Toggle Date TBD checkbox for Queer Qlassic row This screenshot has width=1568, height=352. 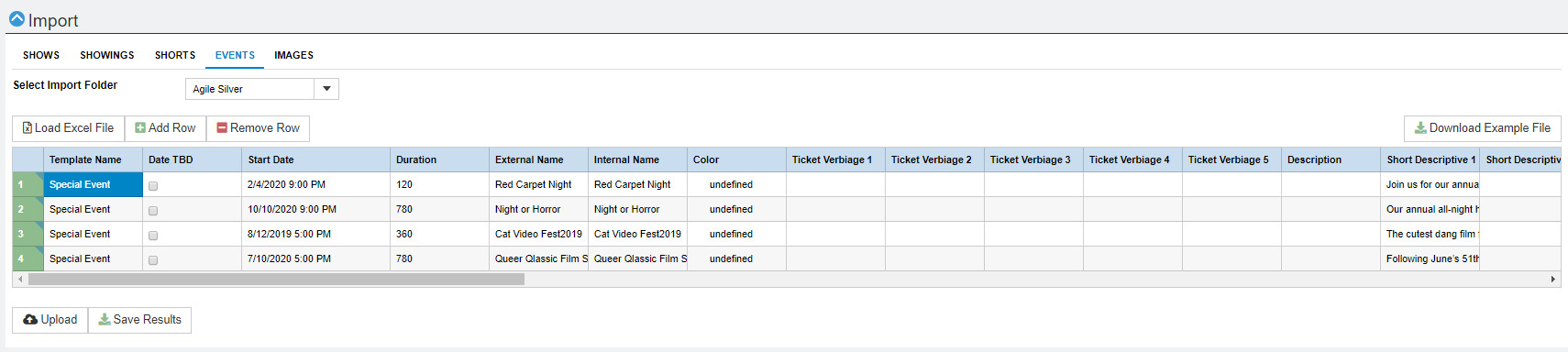153,259
